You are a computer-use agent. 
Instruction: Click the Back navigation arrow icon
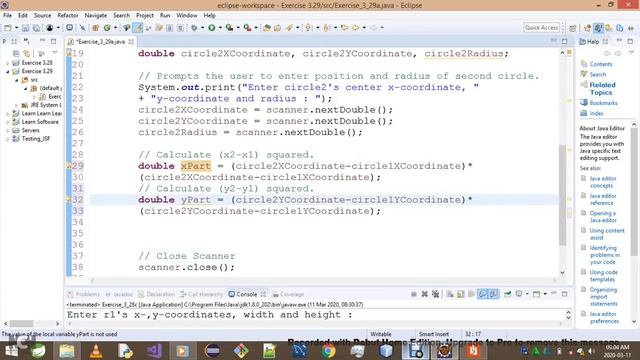click(x=356, y=28)
